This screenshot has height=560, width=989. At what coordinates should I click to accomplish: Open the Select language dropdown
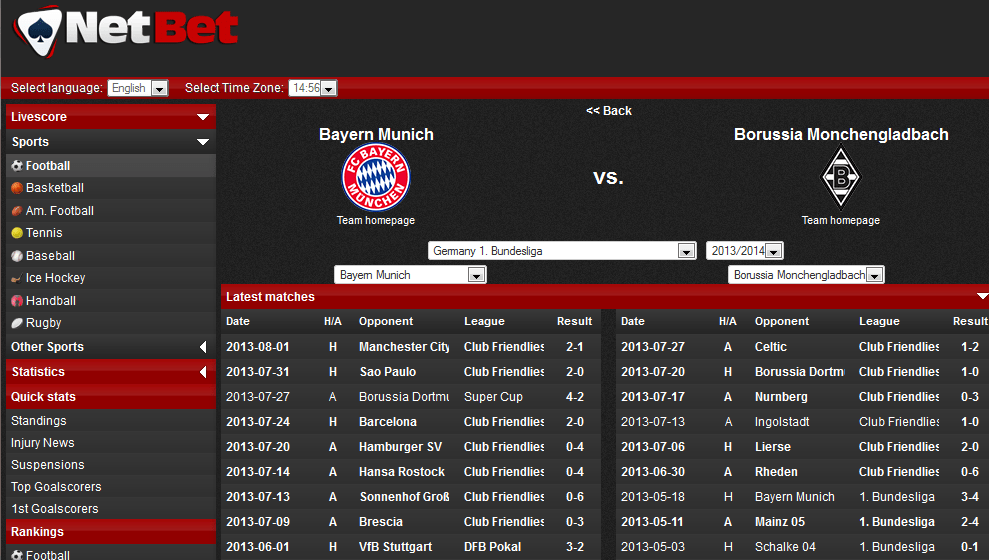(x=138, y=88)
